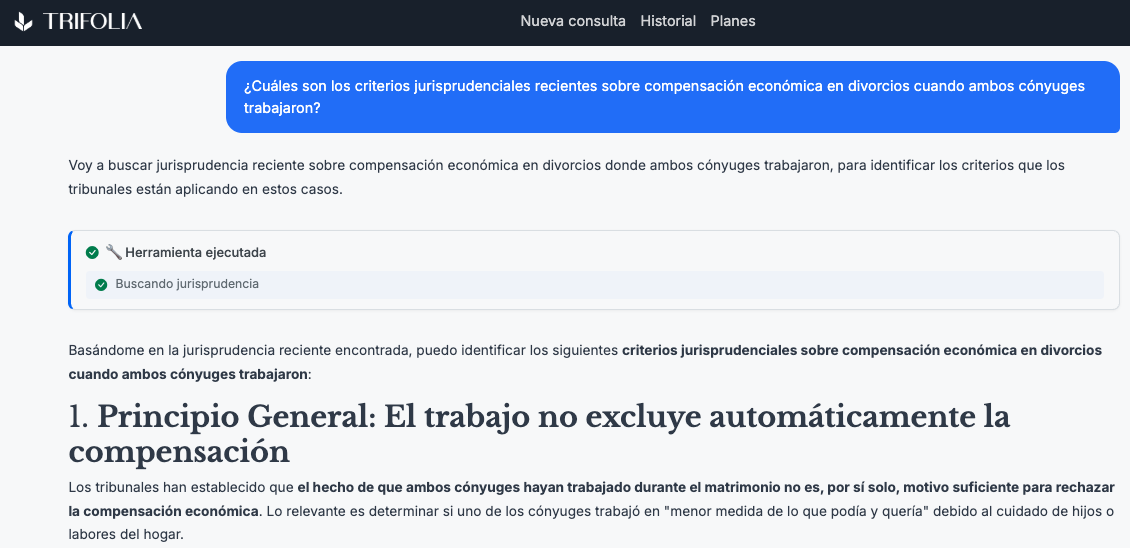Go to the Planes page

[733, 21]
